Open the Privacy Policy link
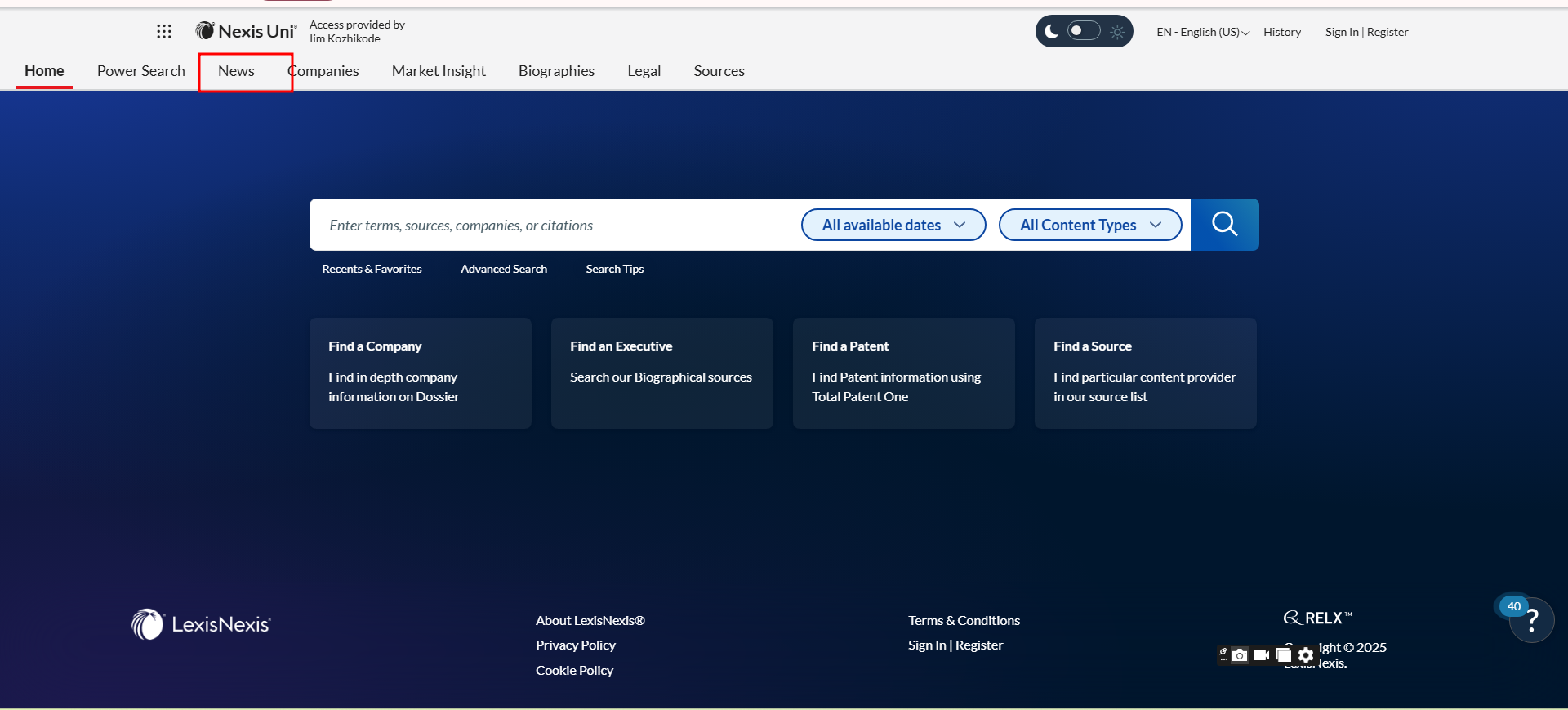 pyautogui.click(x=575, y=645)
